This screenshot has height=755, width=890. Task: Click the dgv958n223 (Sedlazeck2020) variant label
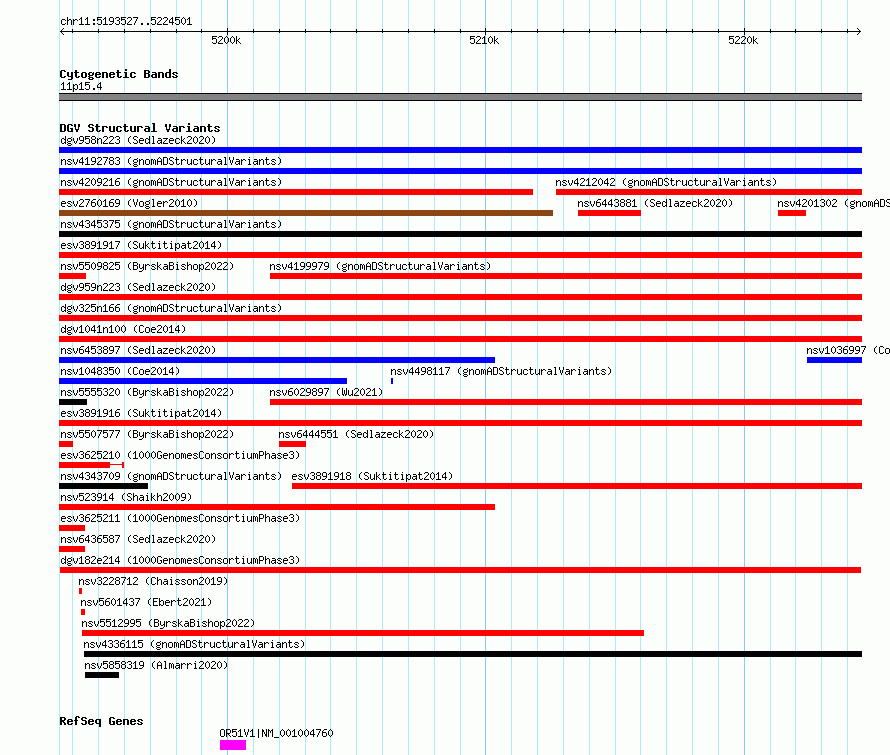138,140
